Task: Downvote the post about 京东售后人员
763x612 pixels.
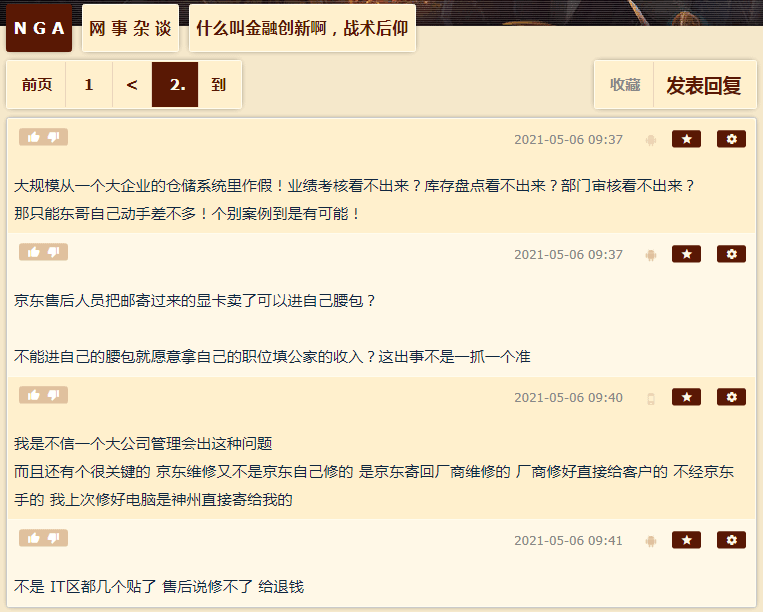Action: coord(54,252)
